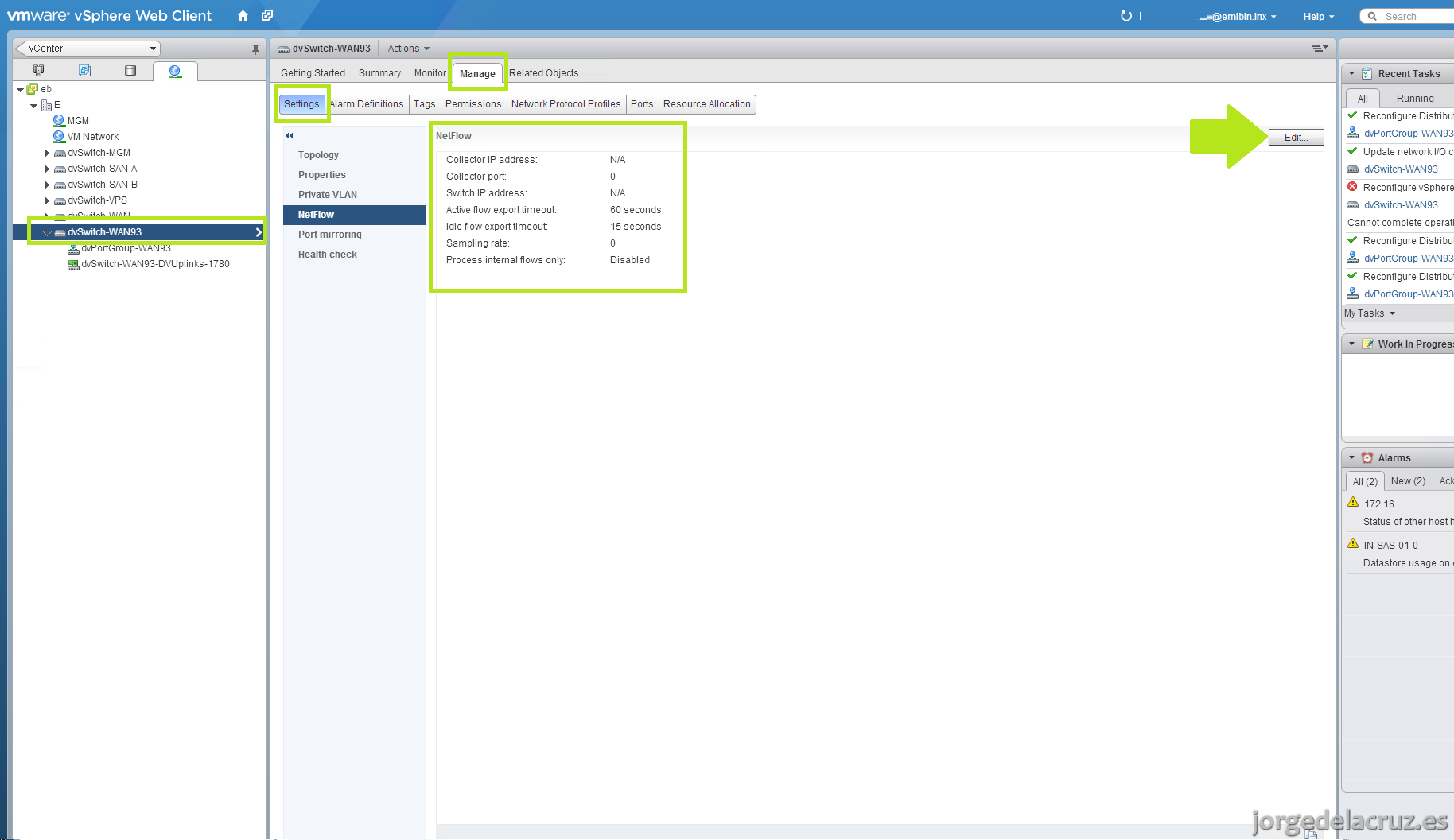1454x840 pixels.
Task: Select the Settings sub-tab
Action: (x=301, y=104)
